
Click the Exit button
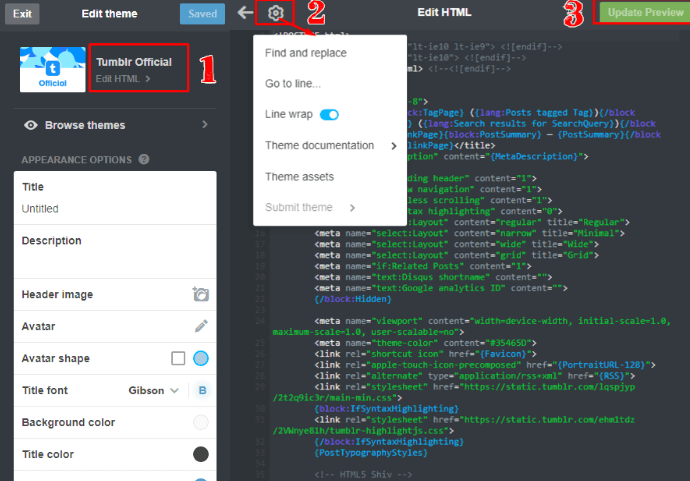(x=22, y=14)
